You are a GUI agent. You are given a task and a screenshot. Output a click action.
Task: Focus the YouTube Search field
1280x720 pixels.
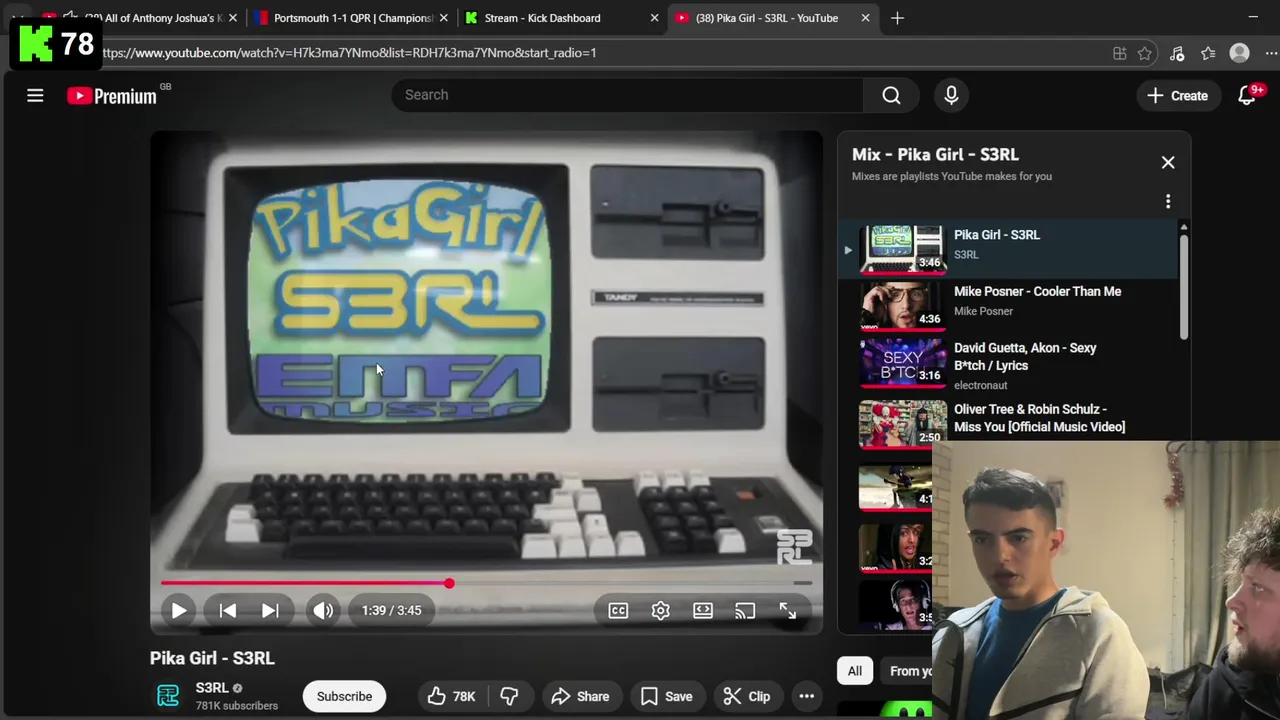pos(628,95)
